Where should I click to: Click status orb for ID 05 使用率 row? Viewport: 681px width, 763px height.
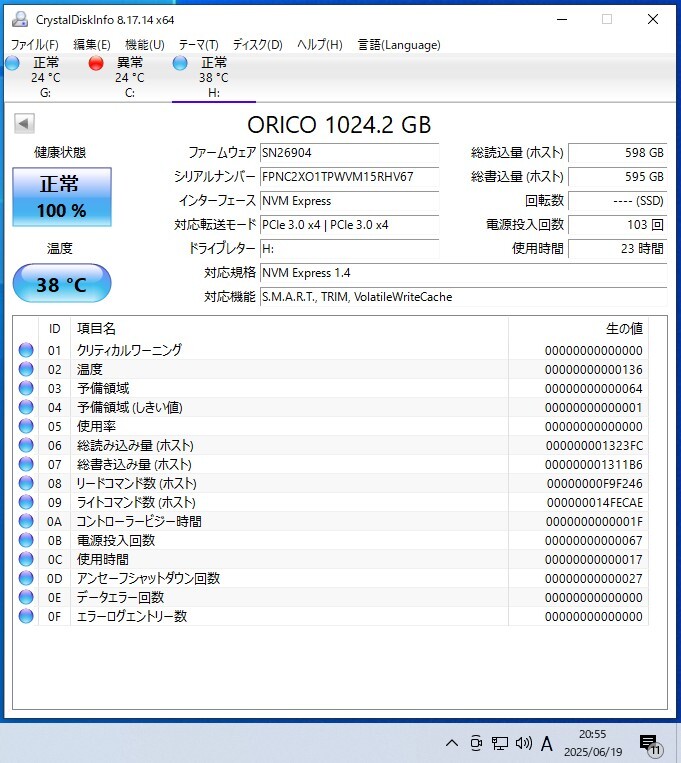26,426
